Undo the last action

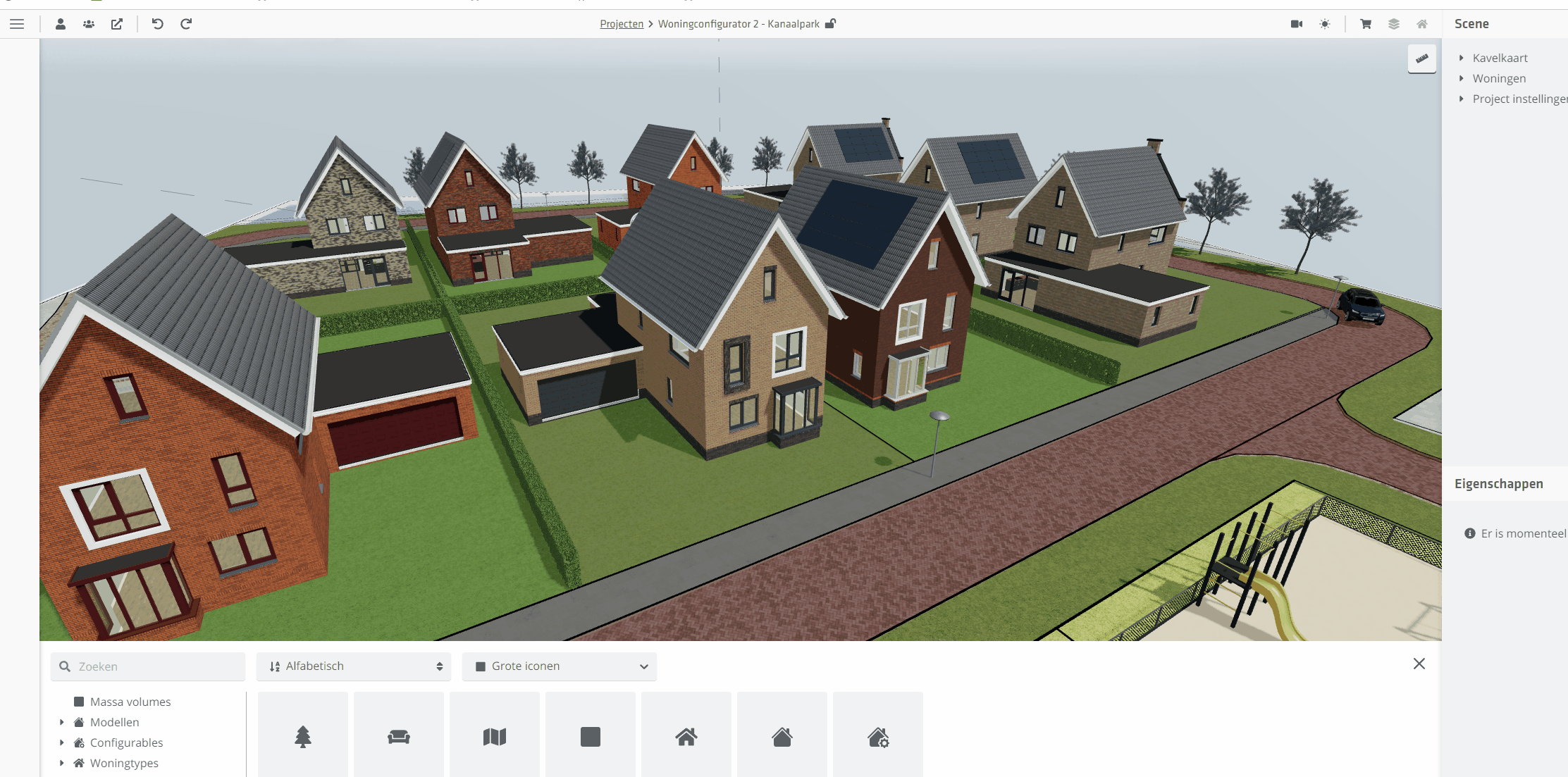pyautogui.click(x=158, y=24)
